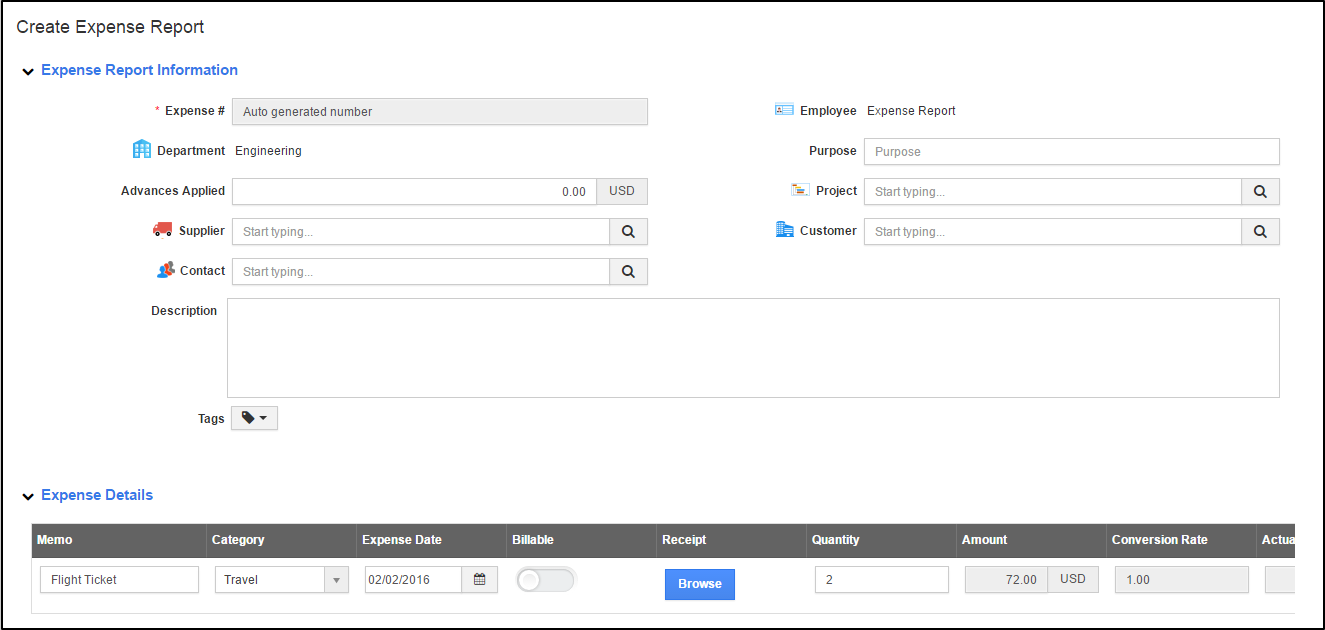Open the Tags dropdown
Viewport: 1325px width, 630px height.
[254, 418]
